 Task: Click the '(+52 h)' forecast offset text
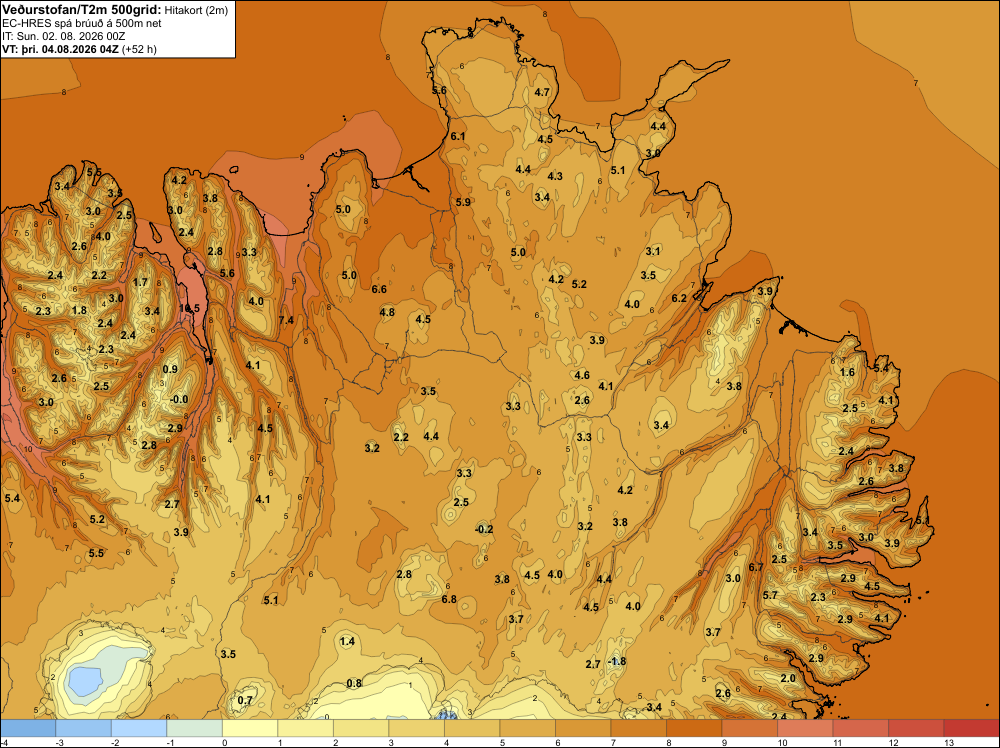139,48
